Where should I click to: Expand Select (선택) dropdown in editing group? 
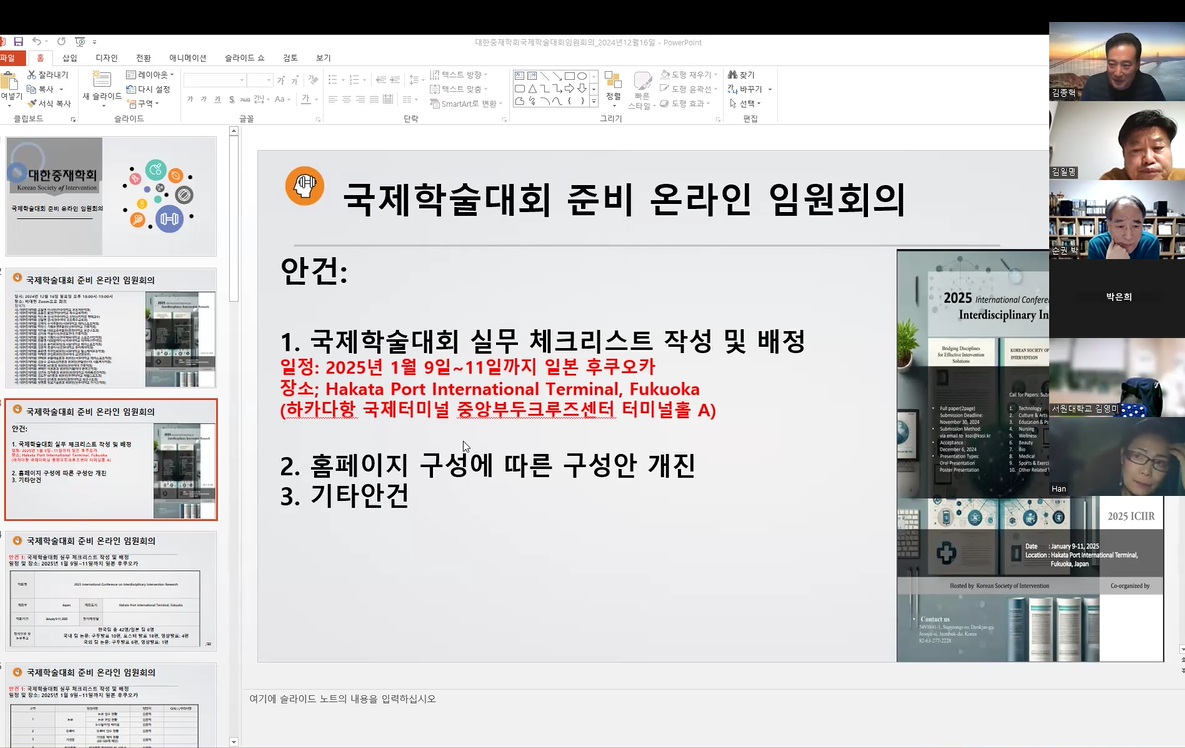(x=745, y=104)
